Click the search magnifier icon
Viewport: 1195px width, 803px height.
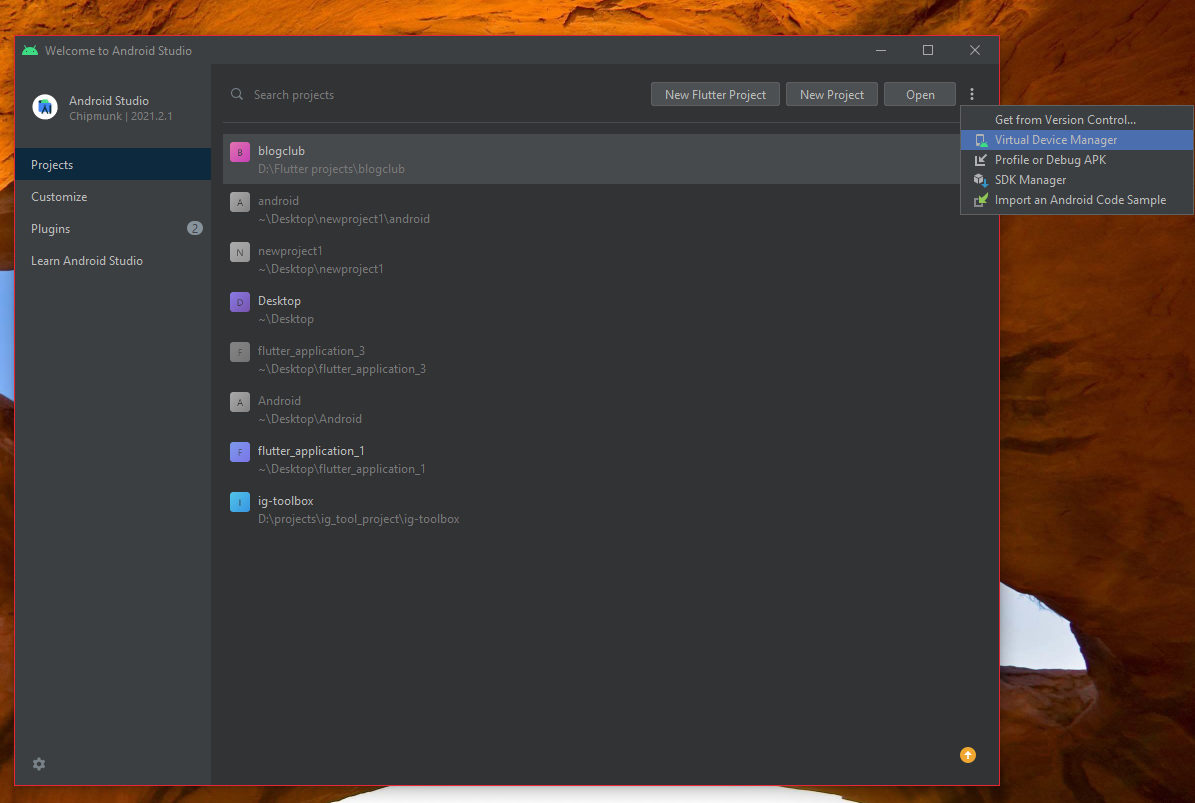tap(237, 94)
